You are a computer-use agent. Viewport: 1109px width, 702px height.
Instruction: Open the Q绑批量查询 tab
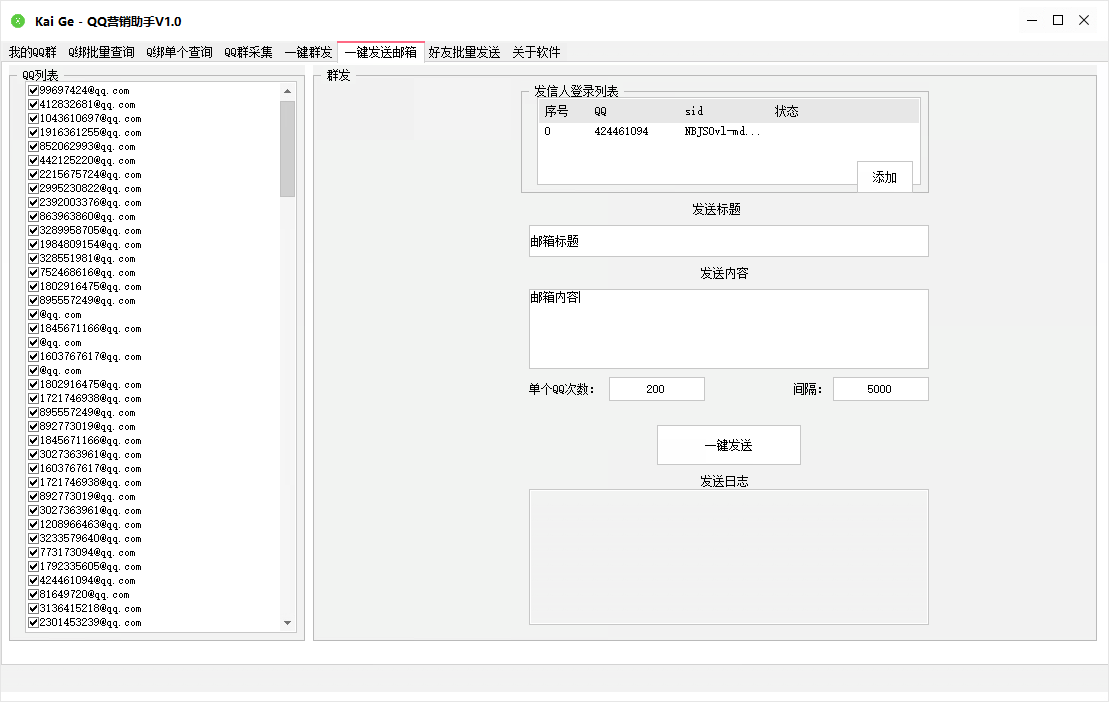[x=101, y=52]
